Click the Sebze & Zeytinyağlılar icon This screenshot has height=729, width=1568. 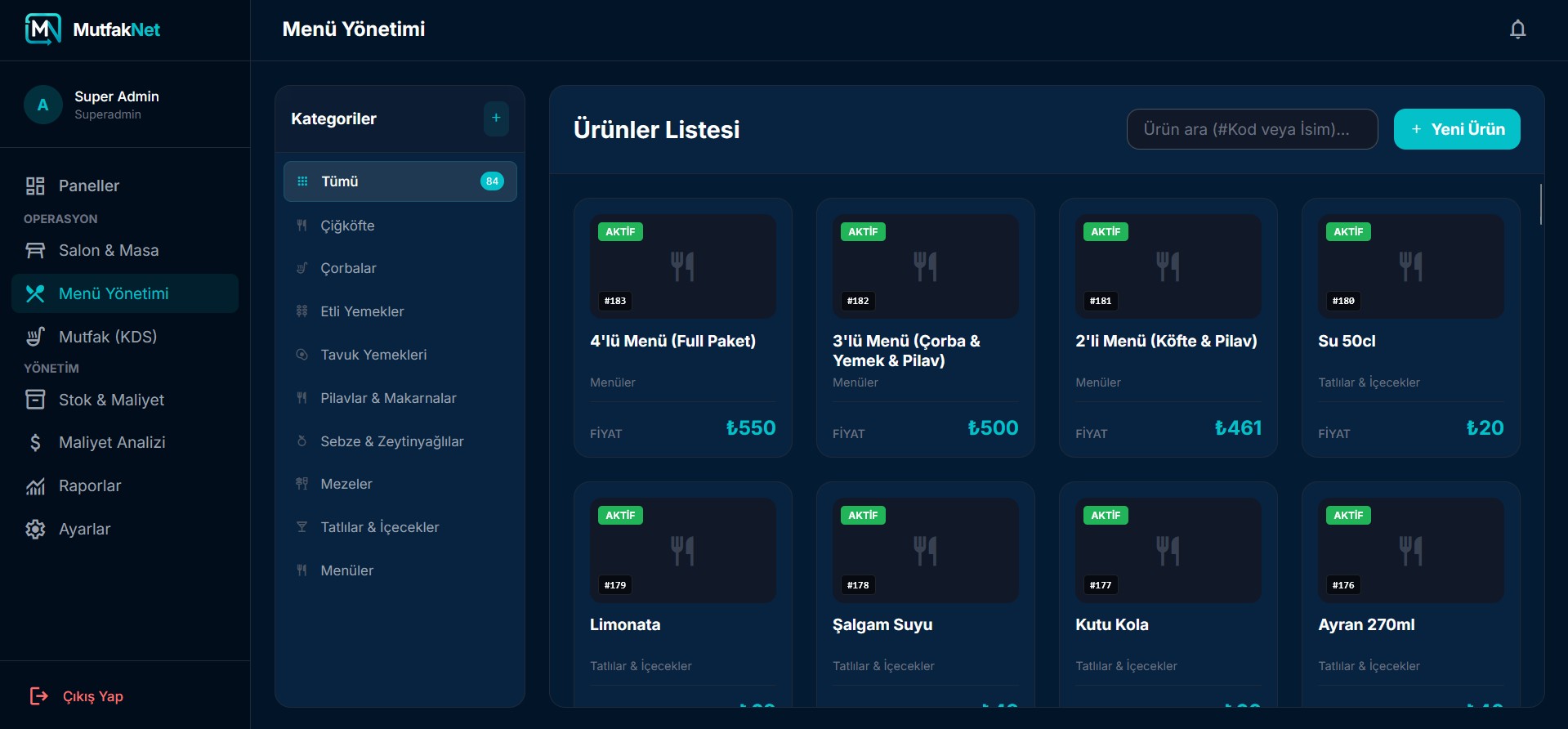coord(302,441)
